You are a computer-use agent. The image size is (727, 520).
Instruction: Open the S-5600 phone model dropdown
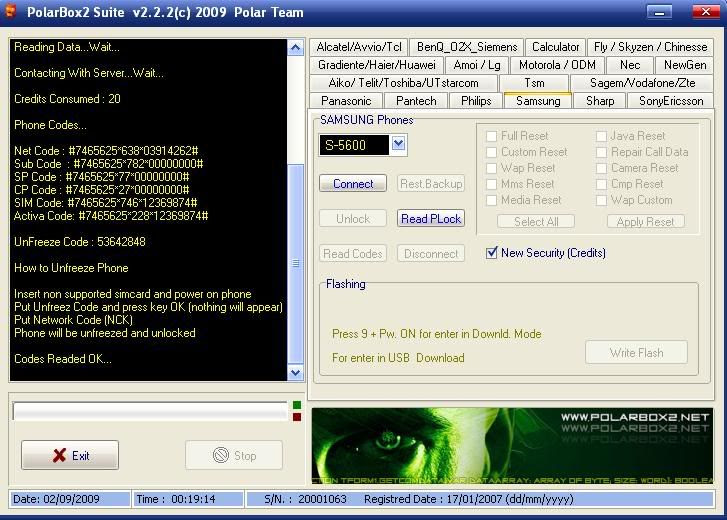point(398,144)
